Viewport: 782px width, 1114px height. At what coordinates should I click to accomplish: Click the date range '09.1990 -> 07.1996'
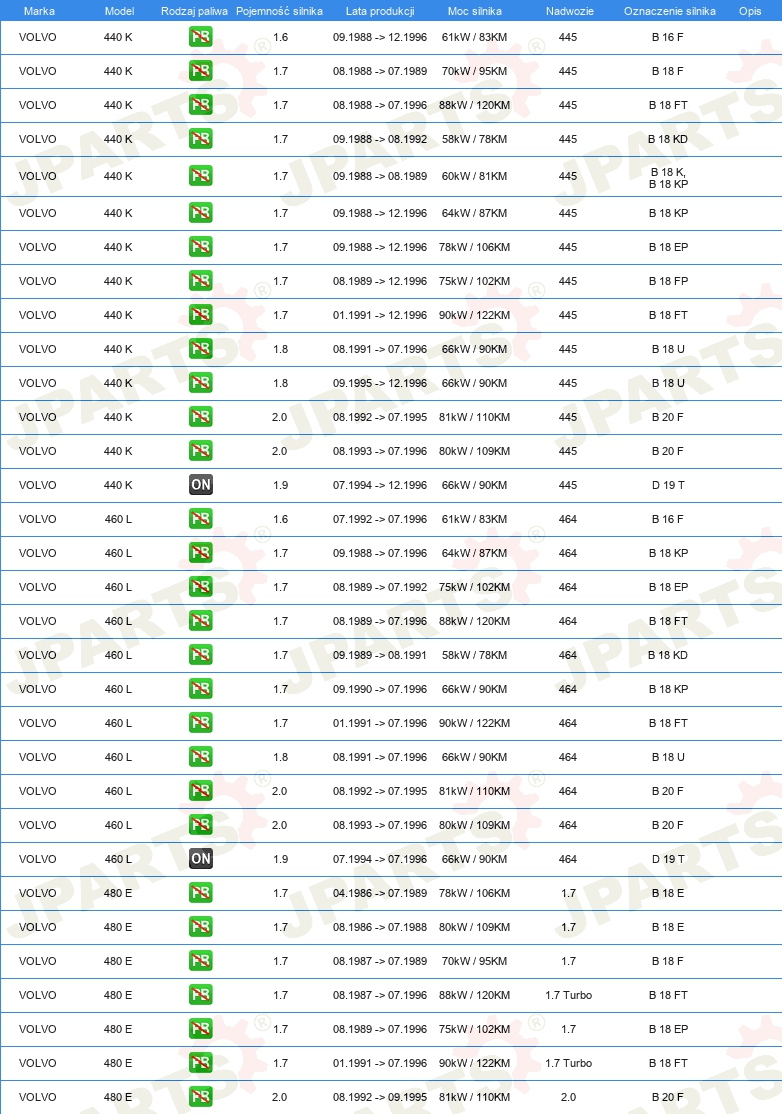pyautogui.click(x=380, y=689)
